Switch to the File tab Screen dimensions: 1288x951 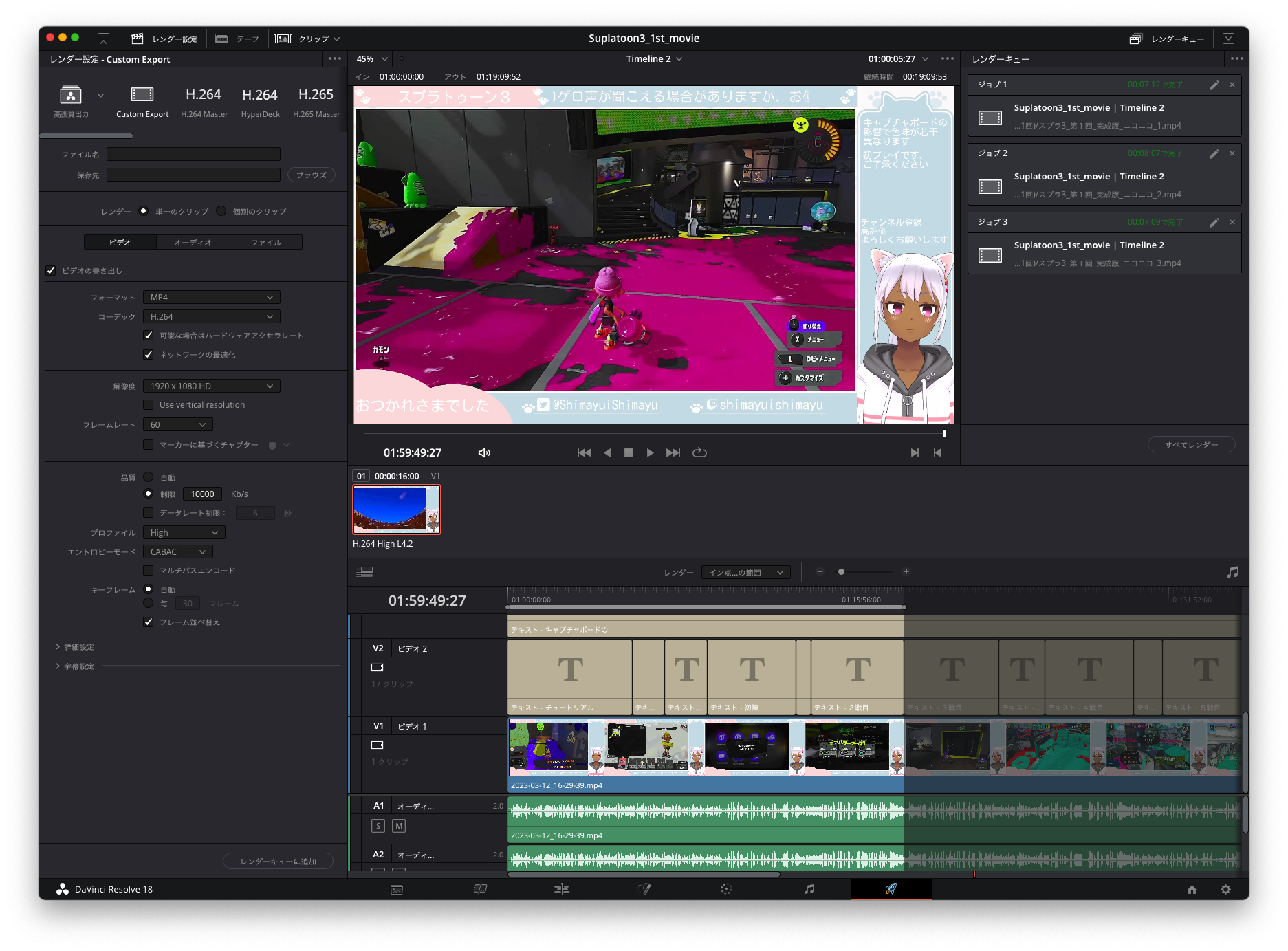[x=265, y=242]
